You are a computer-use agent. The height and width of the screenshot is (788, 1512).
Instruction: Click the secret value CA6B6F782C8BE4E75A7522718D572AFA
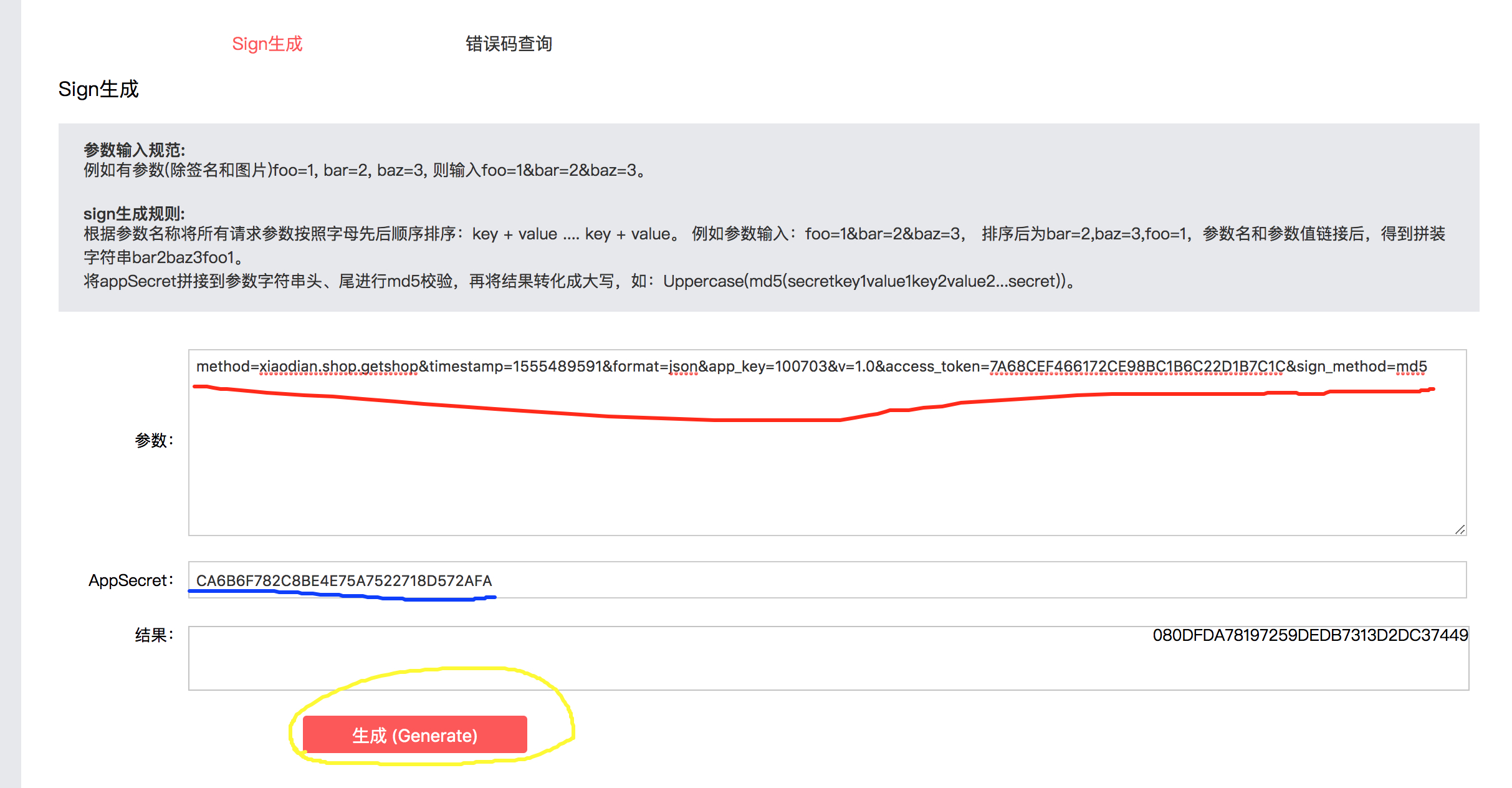pos(344,580)
